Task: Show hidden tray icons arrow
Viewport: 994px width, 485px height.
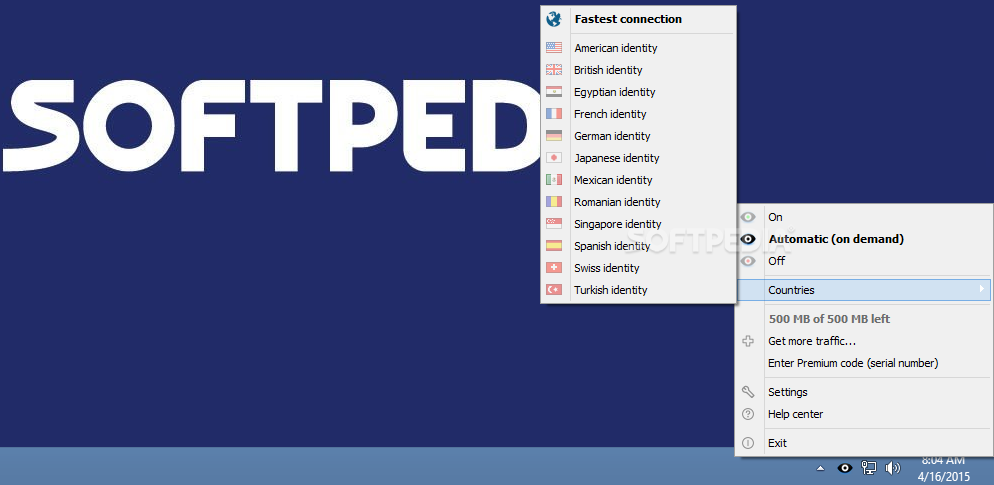Action: point(820,469)
